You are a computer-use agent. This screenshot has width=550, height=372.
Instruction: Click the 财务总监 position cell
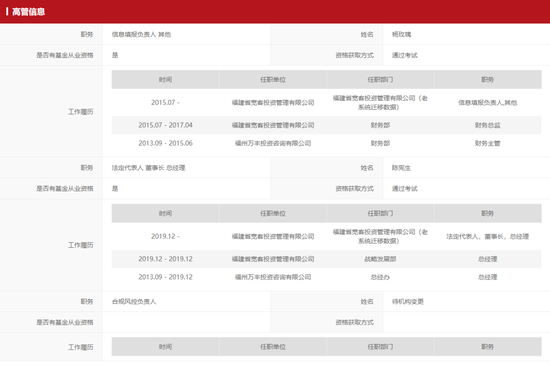coord(487,125)
